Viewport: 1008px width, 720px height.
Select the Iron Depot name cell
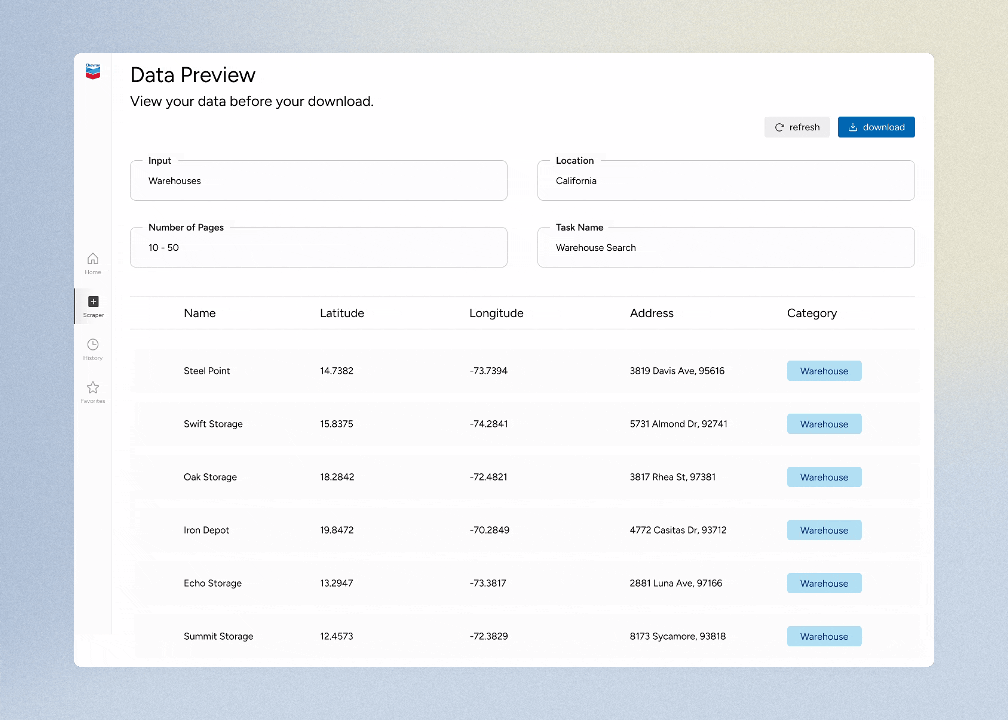coord(206,530)
